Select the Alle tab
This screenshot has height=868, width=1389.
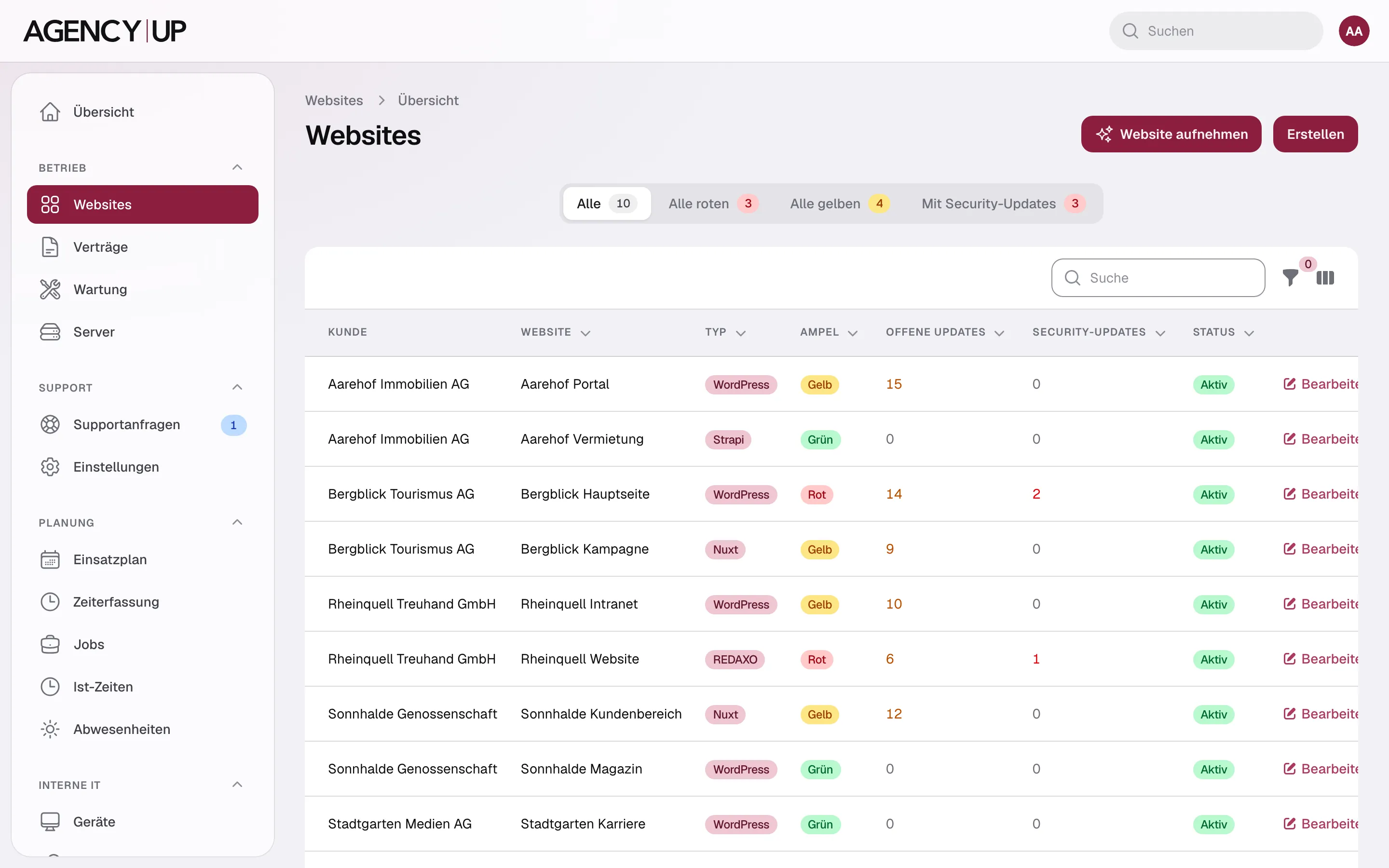tap(607, 204)
